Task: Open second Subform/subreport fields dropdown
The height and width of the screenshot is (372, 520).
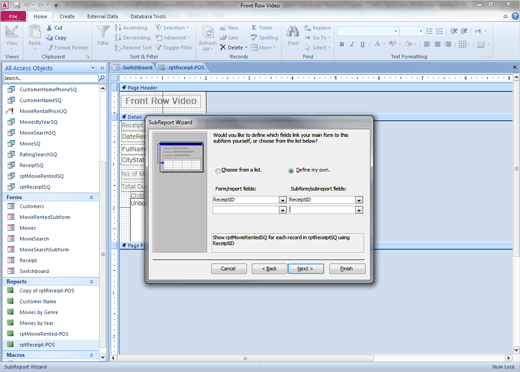Action: point(359,210)
